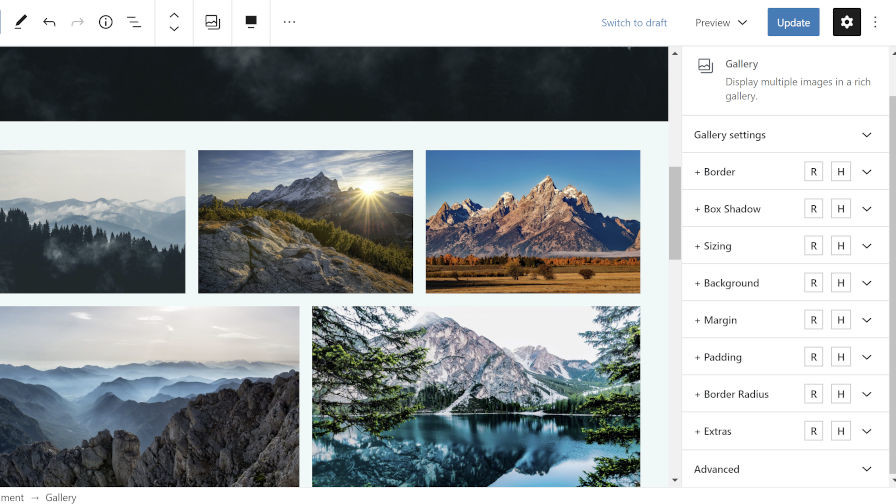The width and height of the screenshot is (896, 504).
Task: Select the sunrise mountain gallery image
Action: coord(305,221)
